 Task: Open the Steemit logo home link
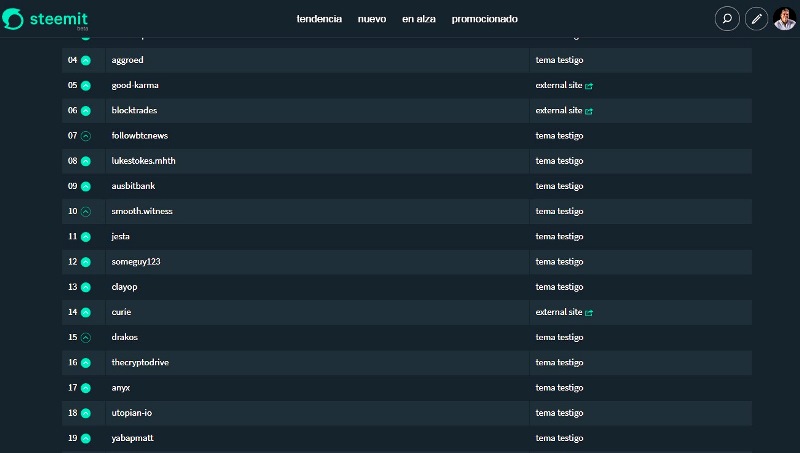tap(45, 19)
